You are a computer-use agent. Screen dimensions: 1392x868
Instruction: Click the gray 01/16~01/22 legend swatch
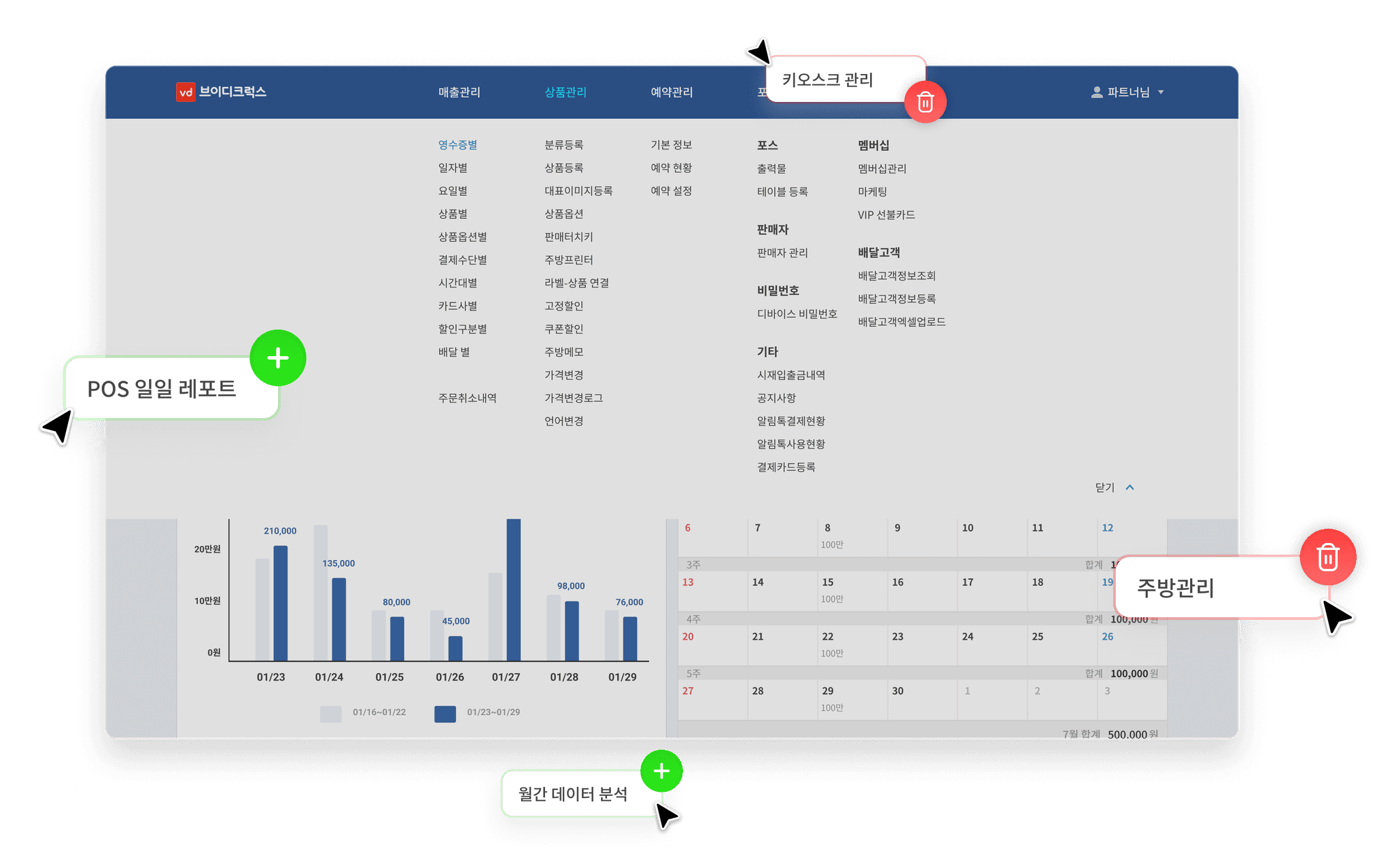click(330, 713)
